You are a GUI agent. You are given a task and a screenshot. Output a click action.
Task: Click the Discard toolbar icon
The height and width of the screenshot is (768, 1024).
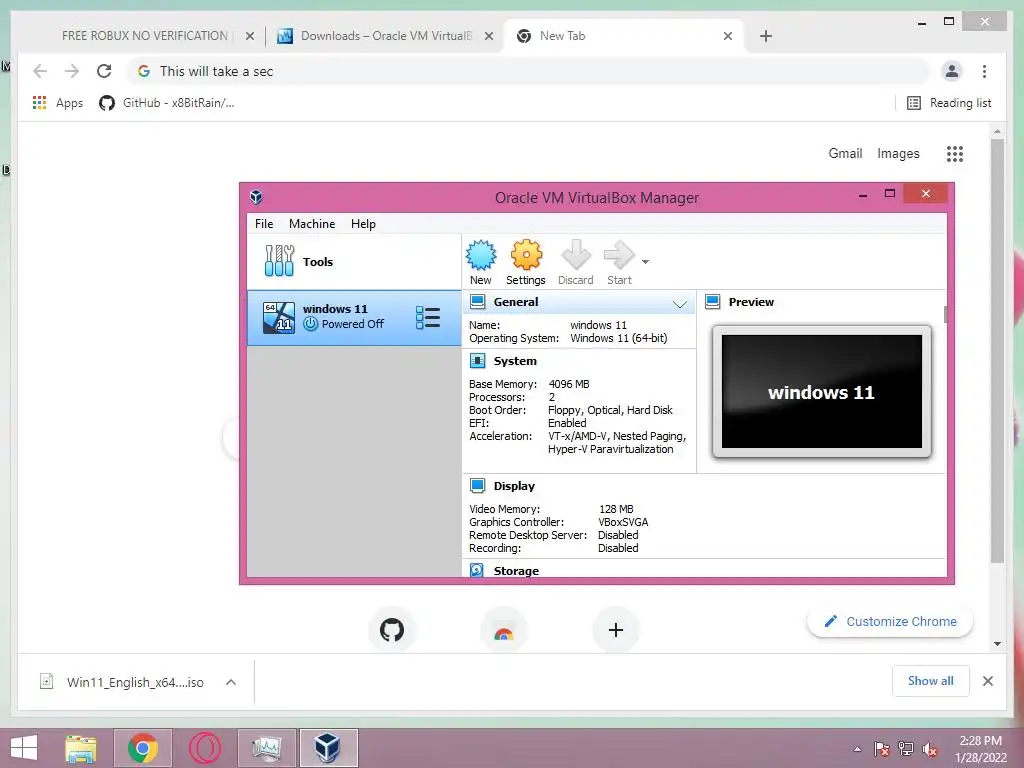pos(575,255)
